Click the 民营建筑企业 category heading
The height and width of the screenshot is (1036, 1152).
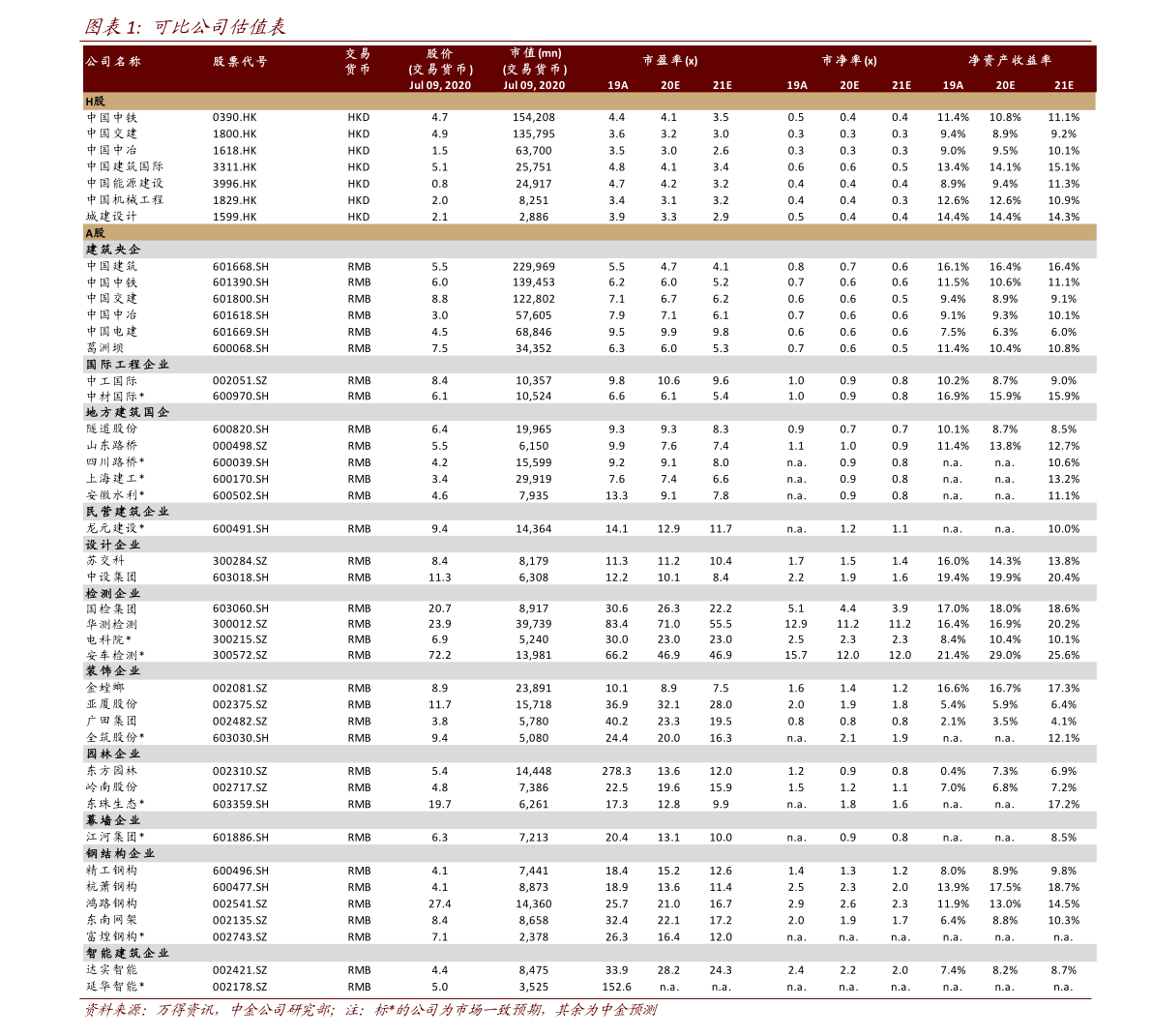tap(127, 512)
